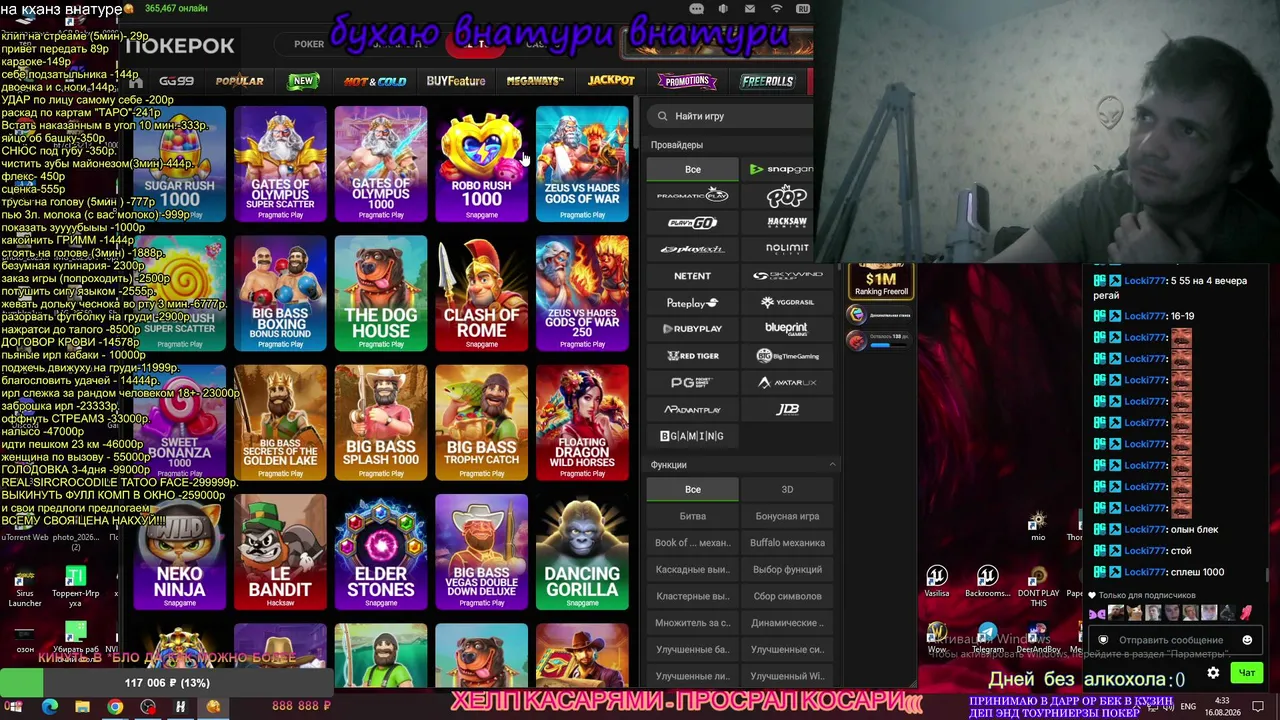Image resolution: width=1280 pixels, height=720 pixels.
Task: Filter by the AvatarUX provider logo
Action: tap(786, 382)
